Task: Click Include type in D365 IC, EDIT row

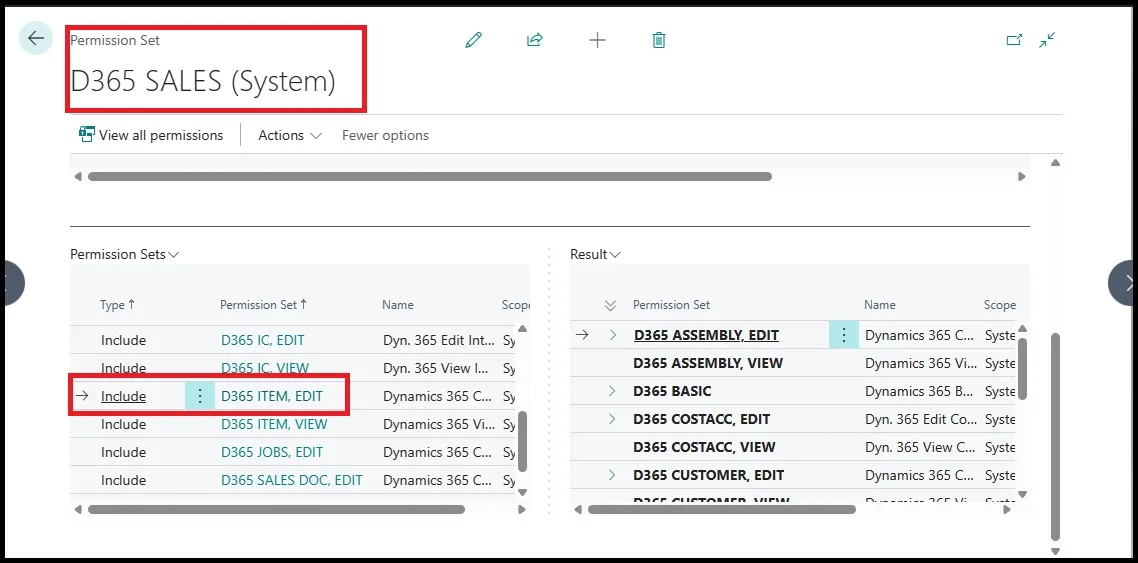Action: (x=123, y=340)
